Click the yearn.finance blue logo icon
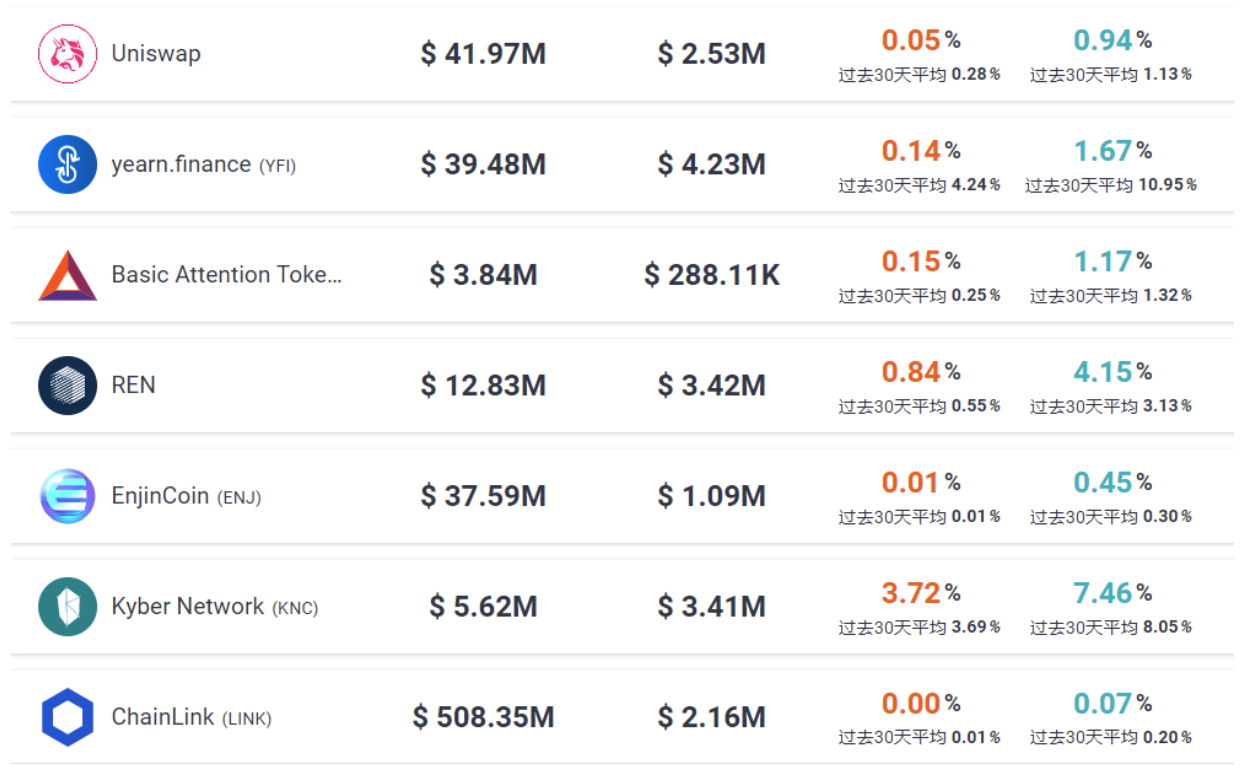Image resolution: width=1250 pixels, height=778 pixels. [68, 165]
